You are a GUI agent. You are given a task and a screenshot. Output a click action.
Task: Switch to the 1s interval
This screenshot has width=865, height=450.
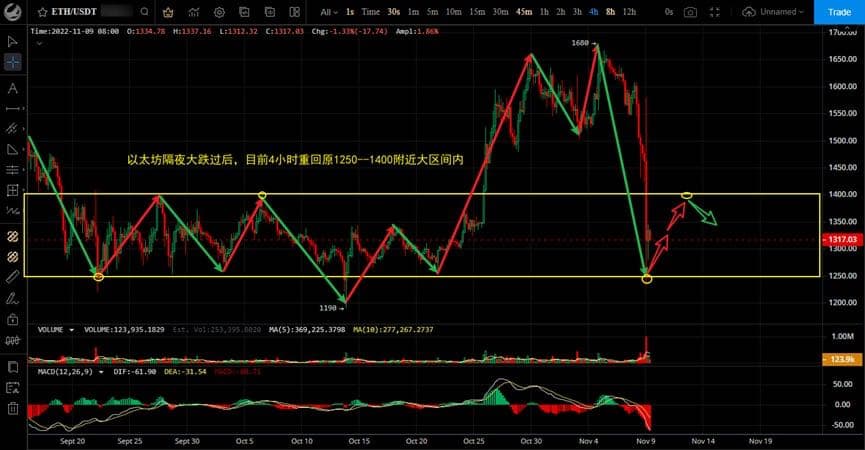tap(350, 12)
